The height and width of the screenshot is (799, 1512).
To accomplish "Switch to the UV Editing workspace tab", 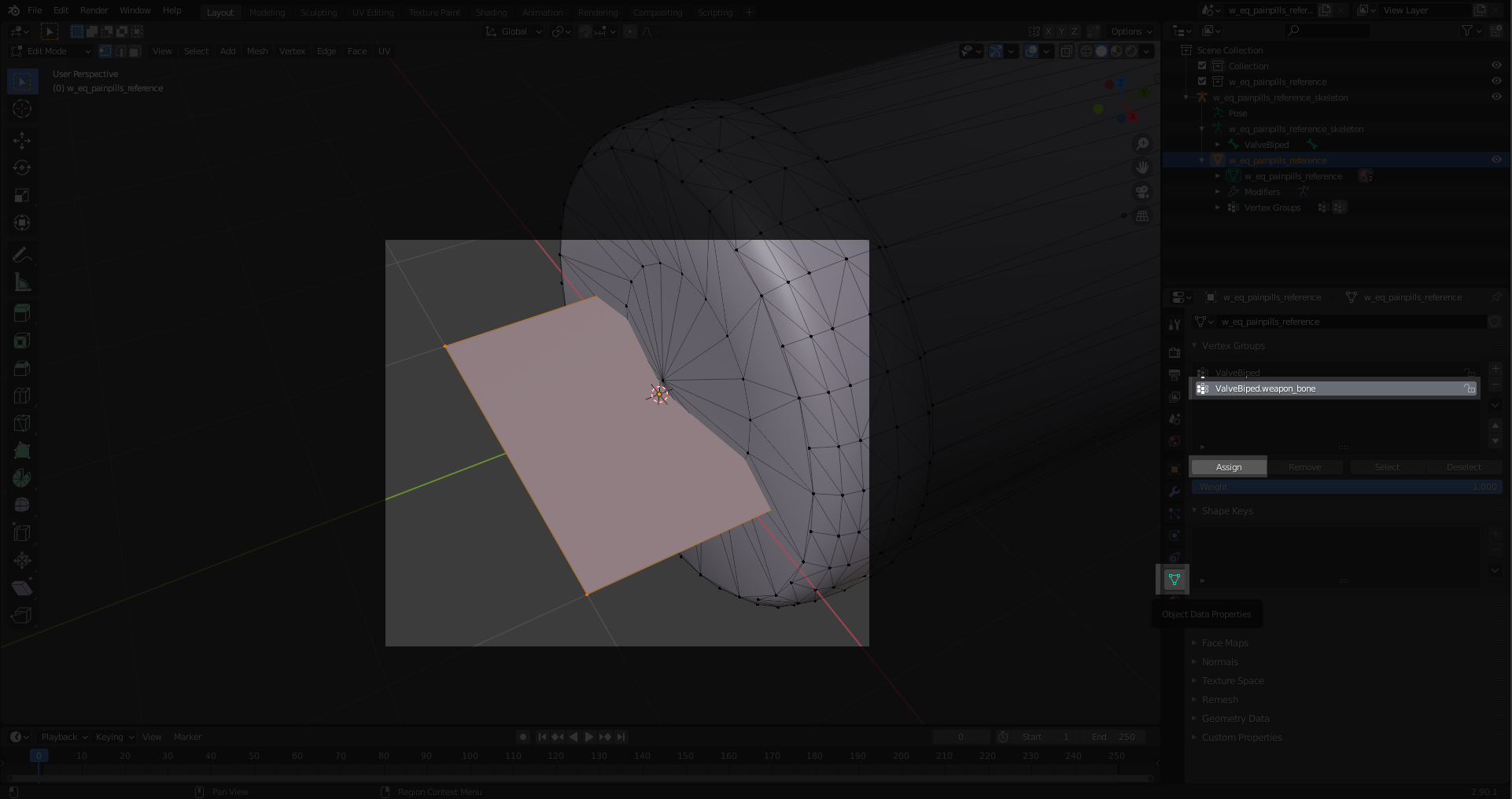I will (372, 13).
